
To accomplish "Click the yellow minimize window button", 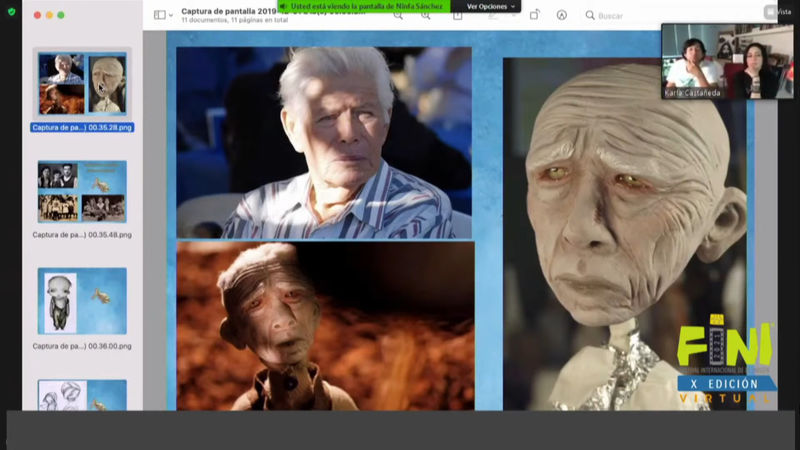I will 49,15.
